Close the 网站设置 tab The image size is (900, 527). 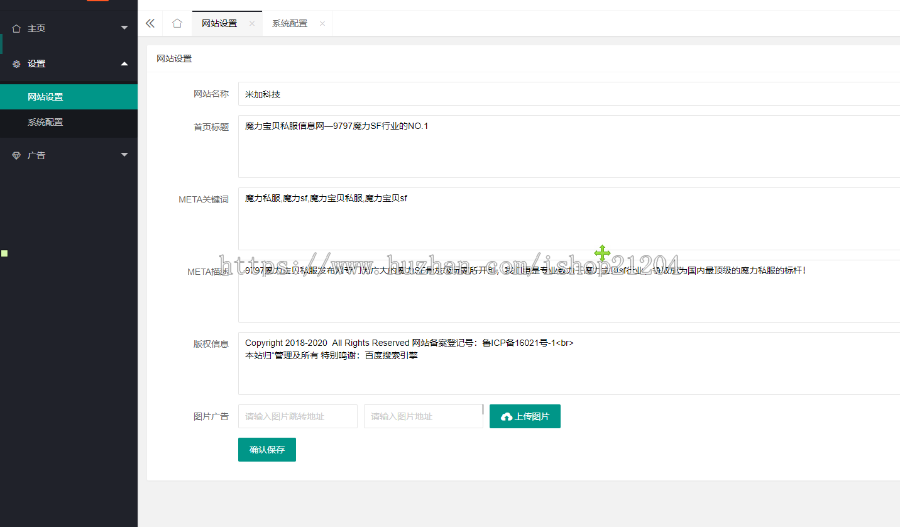pyautogui.click(x=251, y=24)
